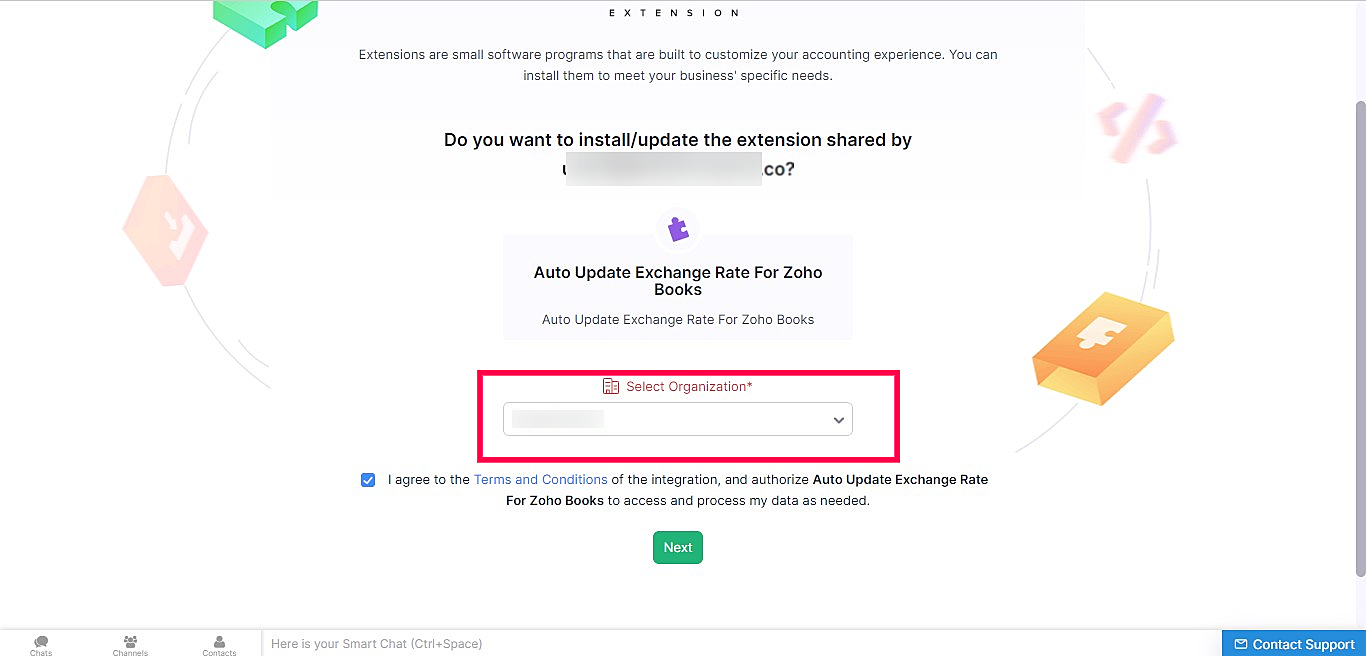This screenshot has width=1366, height=656.
Task: Open the Channels icon in bottom bar
Action: (130, 645)
